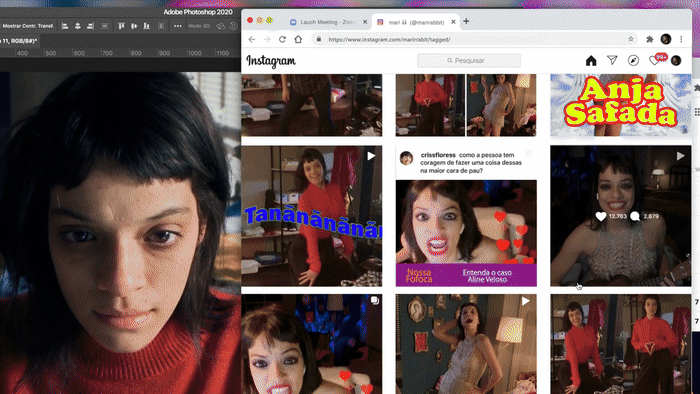Open a new browser tab
This screenshot has width=700, height=394.
click(466, 21)
